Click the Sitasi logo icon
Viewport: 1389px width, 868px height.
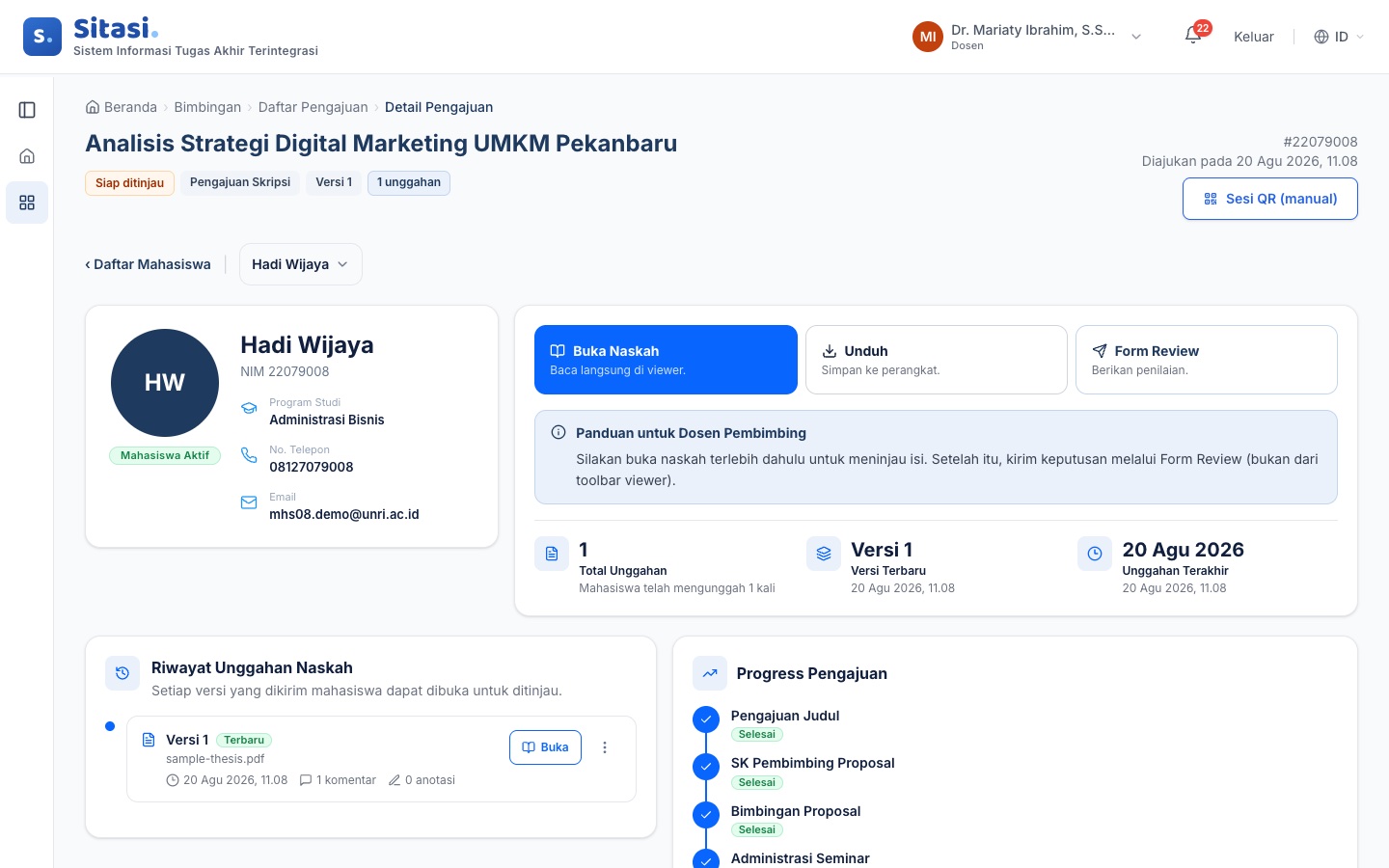click(x=42, y=37)
